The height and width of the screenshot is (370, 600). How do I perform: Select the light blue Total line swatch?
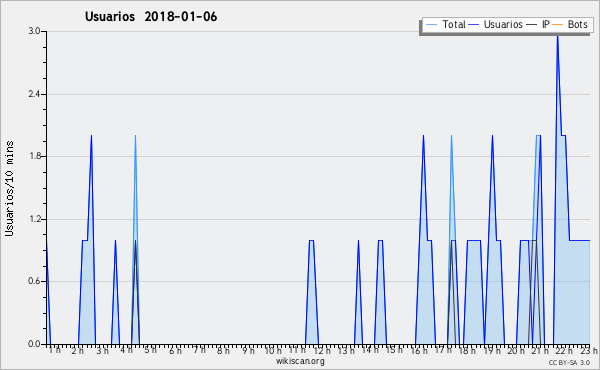click(431, 25)
